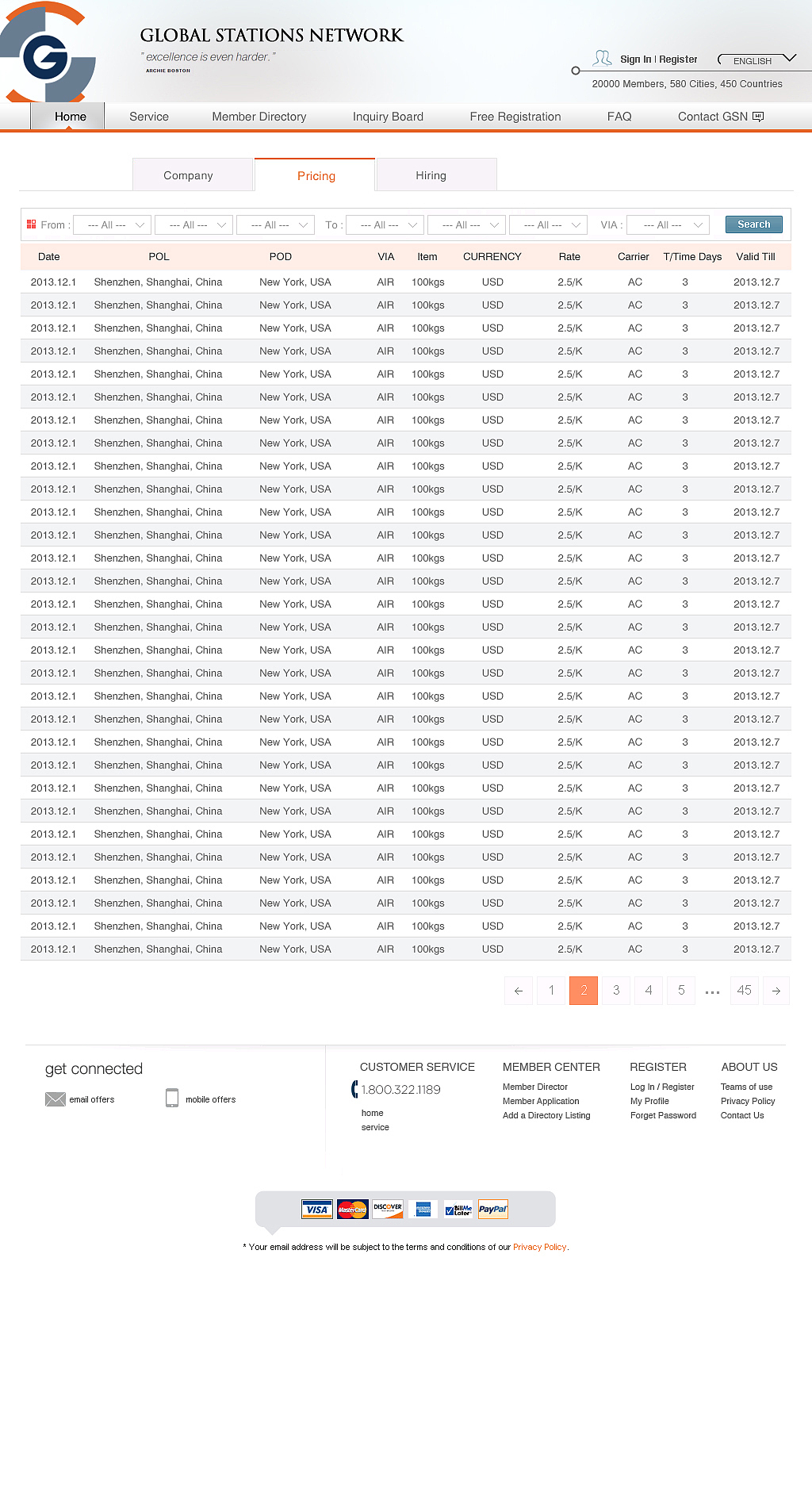Expand the first From dropdown
812x1507 pixels.
(112, 225)
